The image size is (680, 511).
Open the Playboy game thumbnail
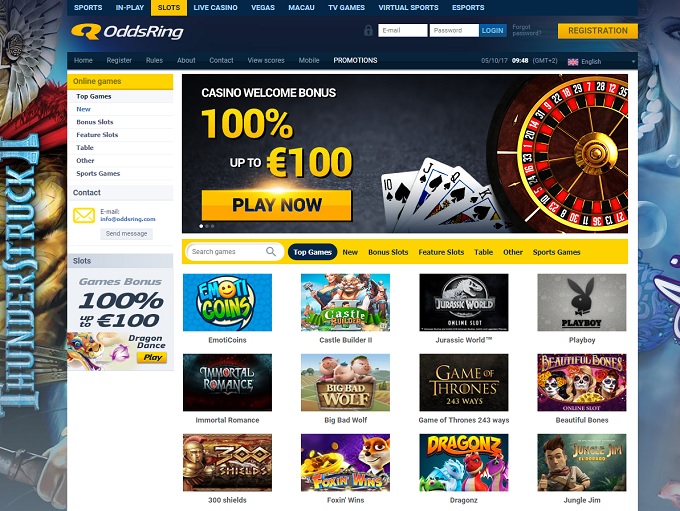(582, 302)
